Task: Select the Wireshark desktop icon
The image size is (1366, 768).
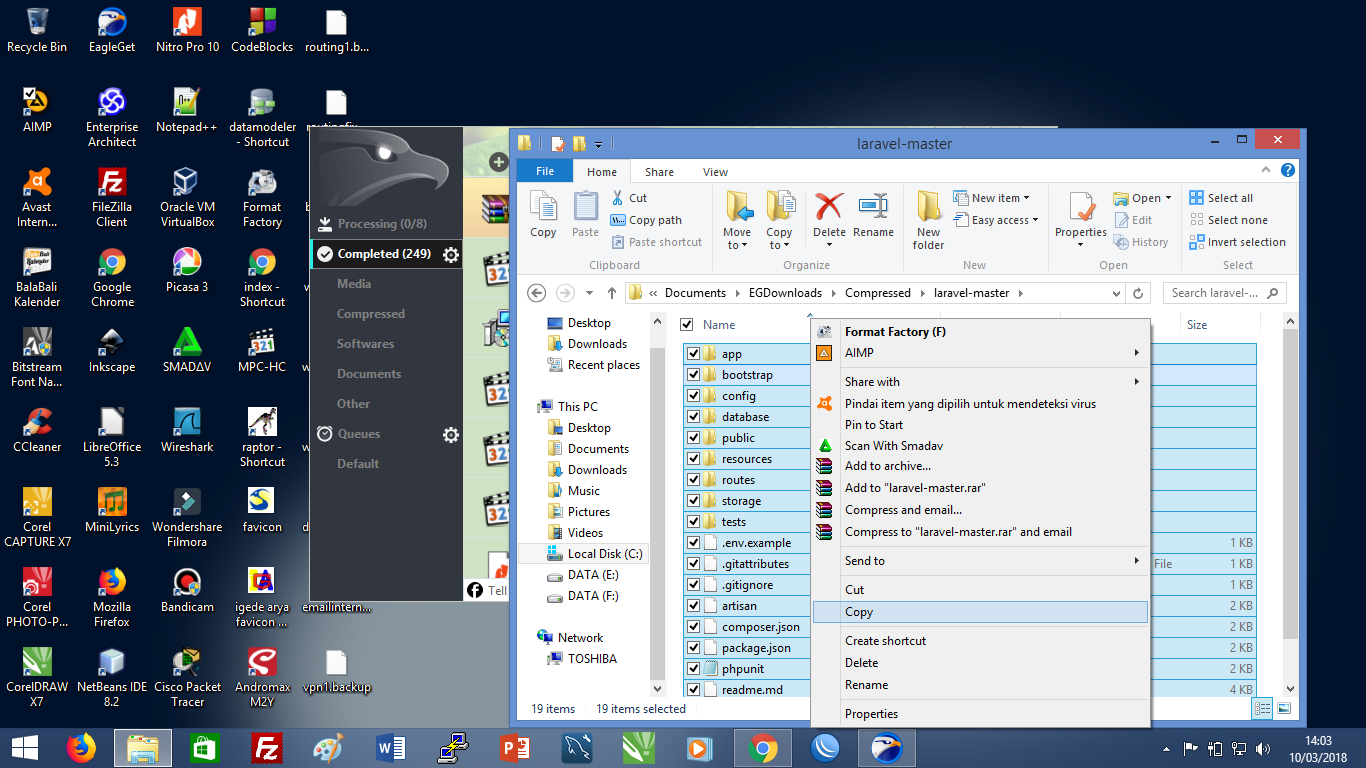Action: coord(187,430)
